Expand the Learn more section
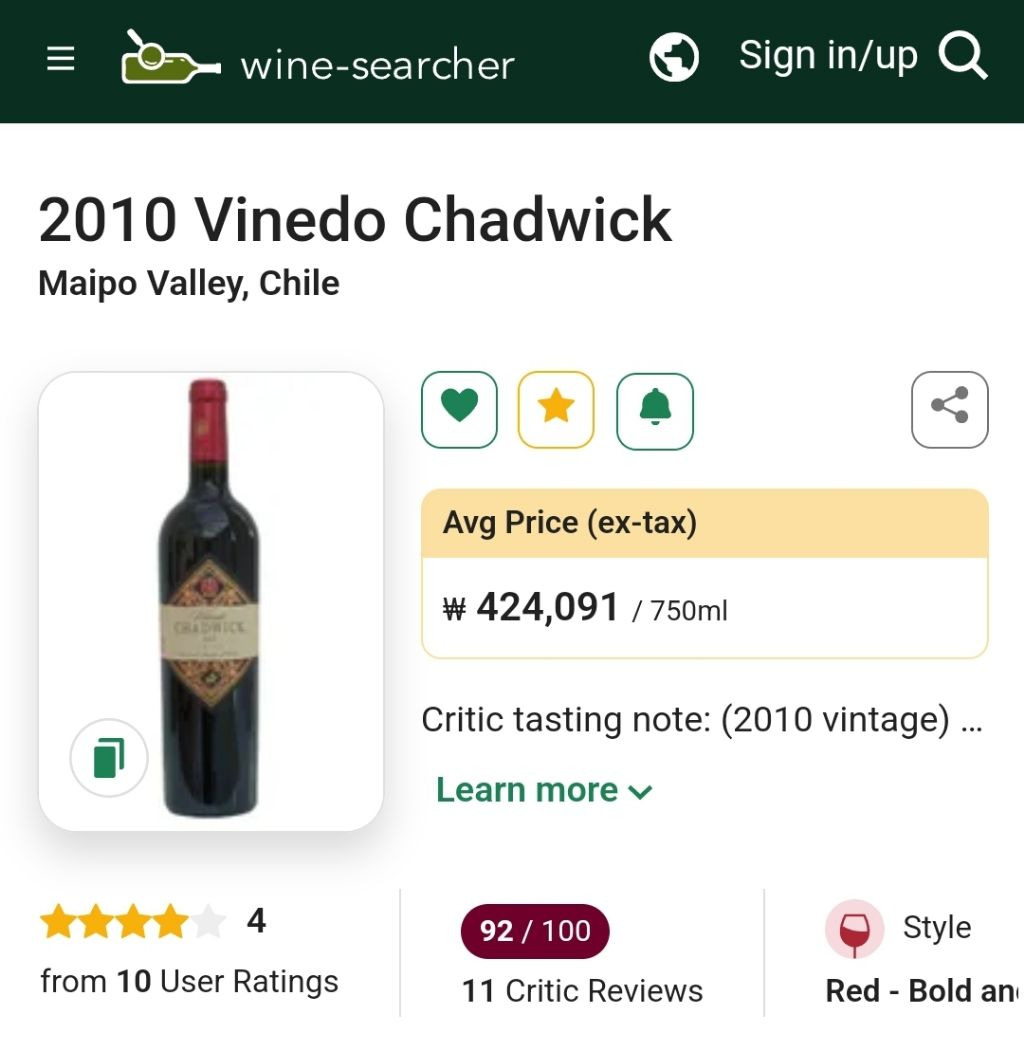The image size is (1024, 1051). 544,790
